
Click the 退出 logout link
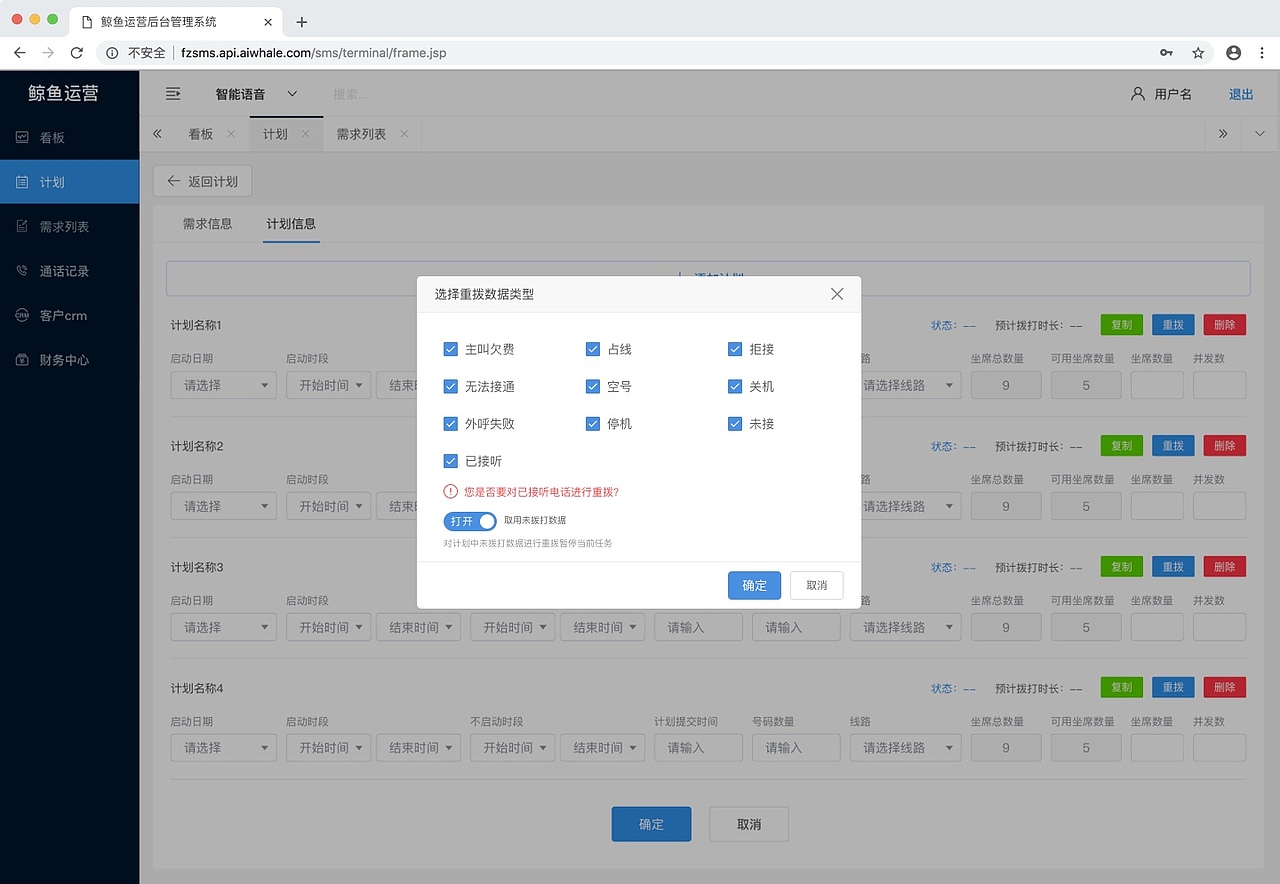coord(1241,94)
